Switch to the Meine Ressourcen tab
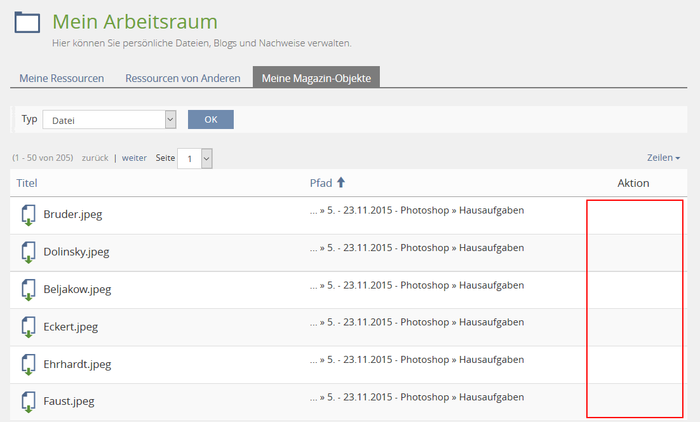Image resolution: width=700 pixels, height=422 pixels. (62, 78)
